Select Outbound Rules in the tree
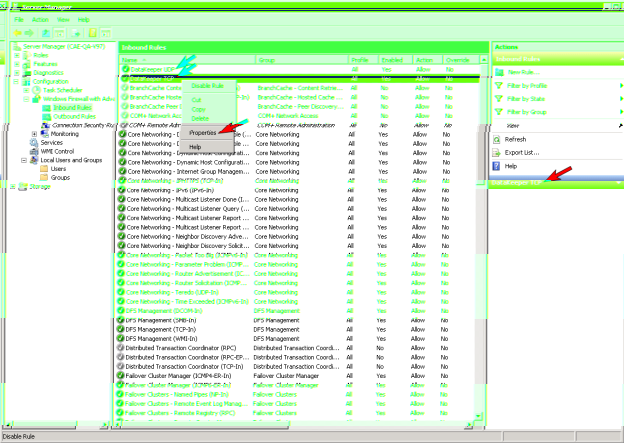The image size is (624, 443). pyautogui.click(x=72, y=116)
